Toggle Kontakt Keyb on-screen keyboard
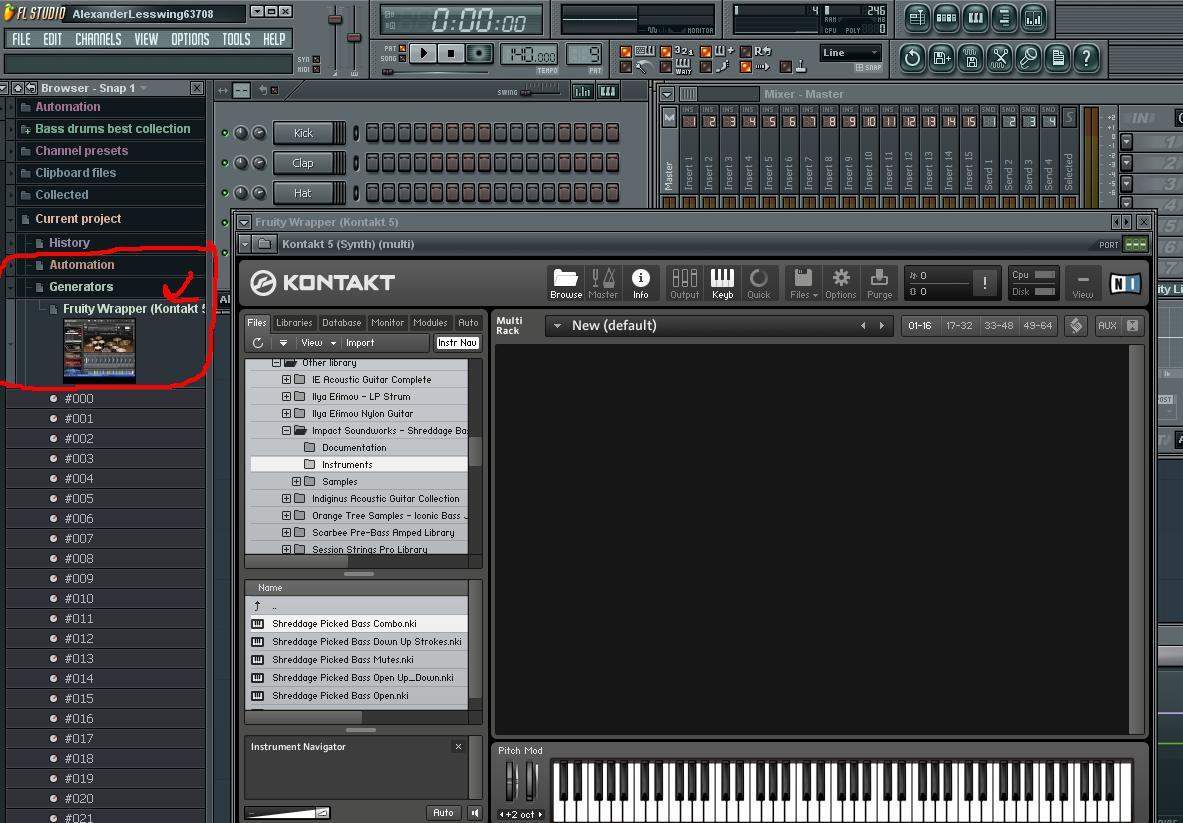The image size is (1183, 823). pyautogui.click(x=722, y=283)
